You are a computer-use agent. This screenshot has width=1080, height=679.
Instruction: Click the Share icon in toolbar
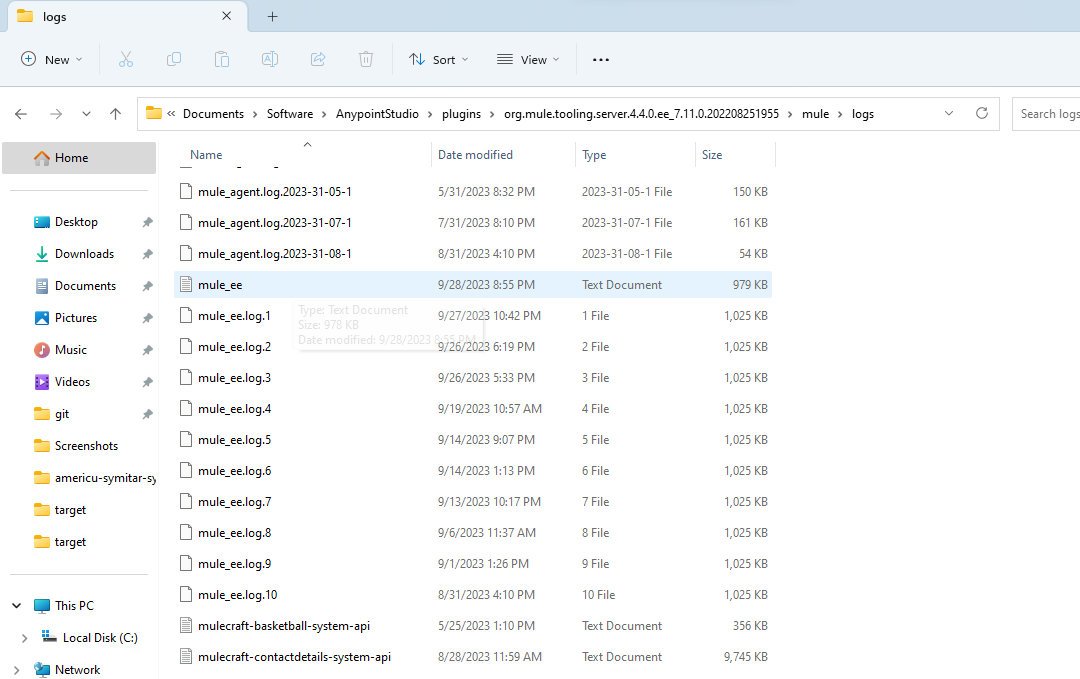pyautogui.click(x=318, y=60)
